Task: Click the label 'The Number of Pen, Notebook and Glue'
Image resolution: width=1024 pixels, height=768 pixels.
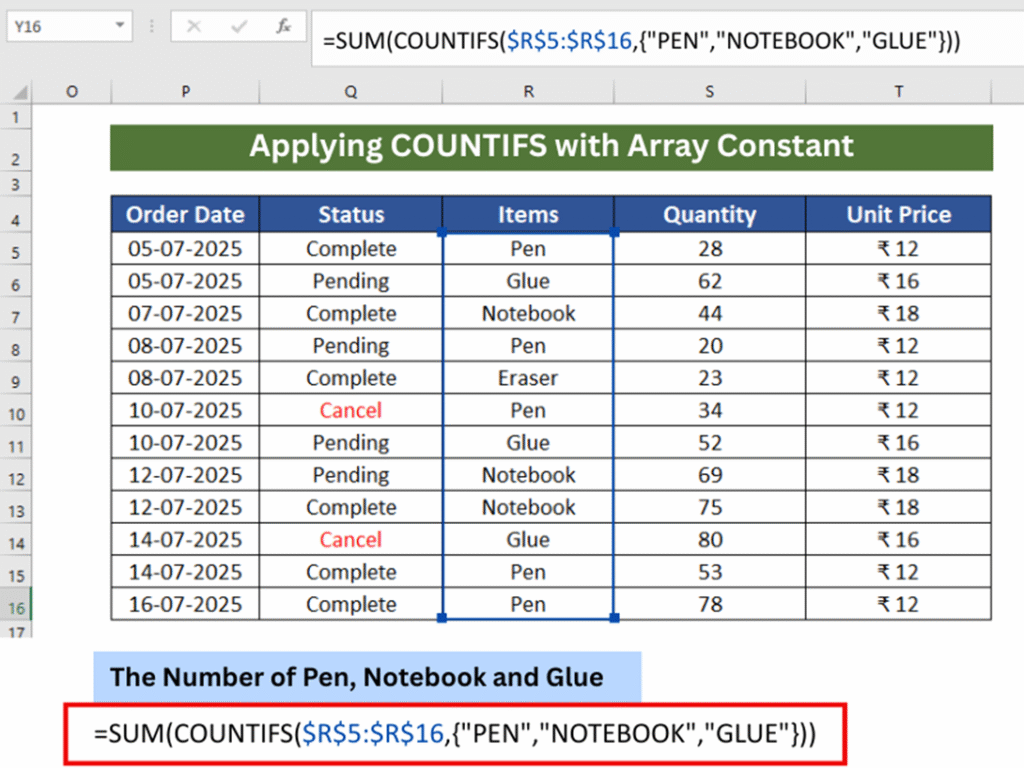Action: pyautogui.click(x=367, y=677)
